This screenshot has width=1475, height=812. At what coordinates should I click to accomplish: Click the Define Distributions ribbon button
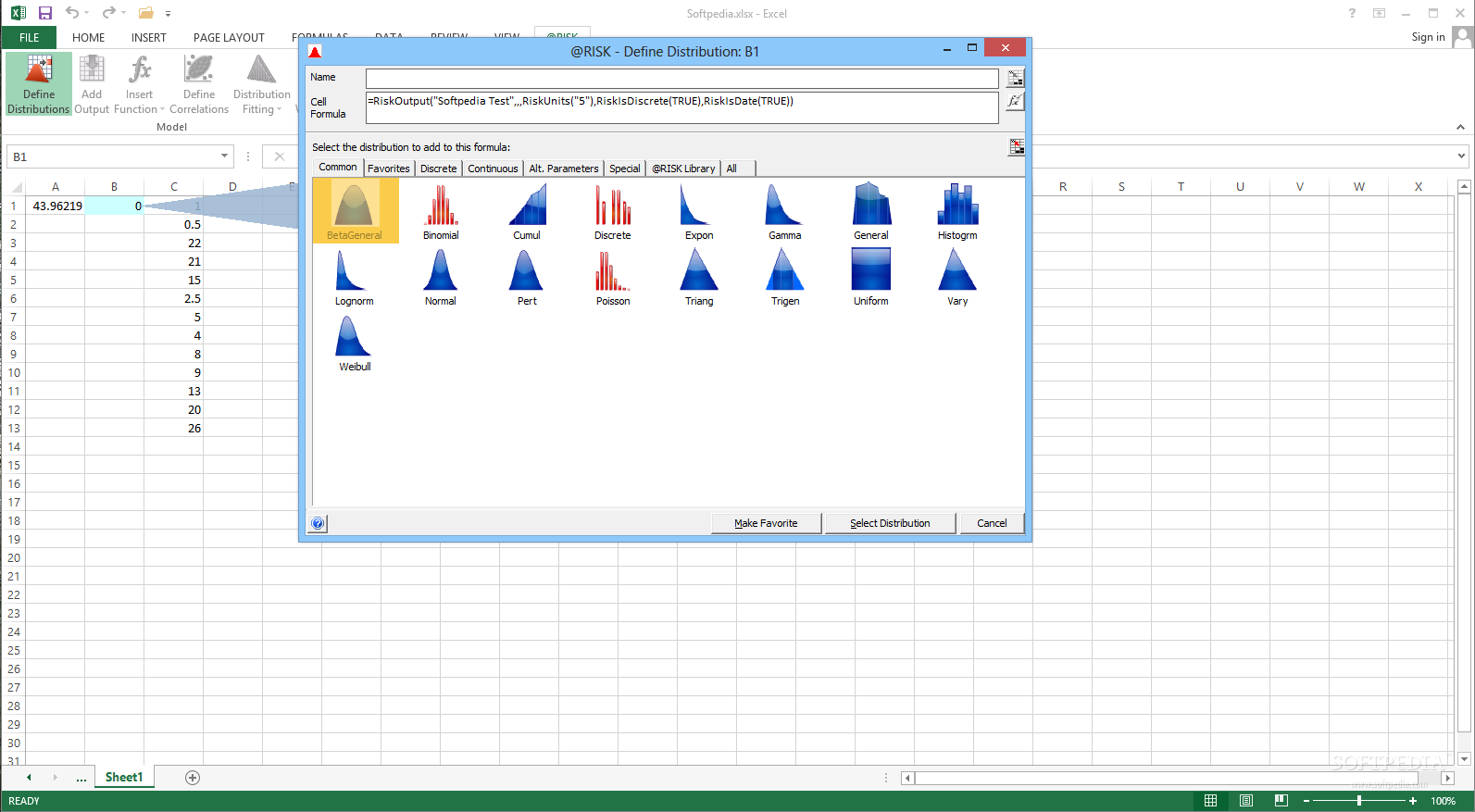point(39,84)
